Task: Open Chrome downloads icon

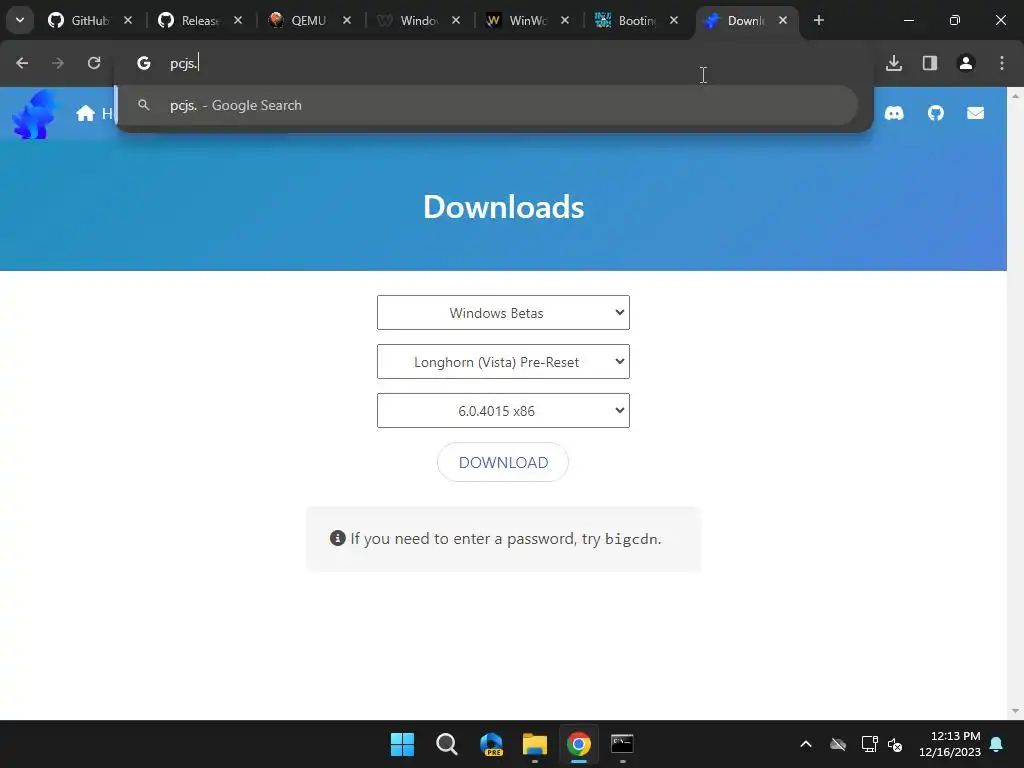Action: (894, 63)
